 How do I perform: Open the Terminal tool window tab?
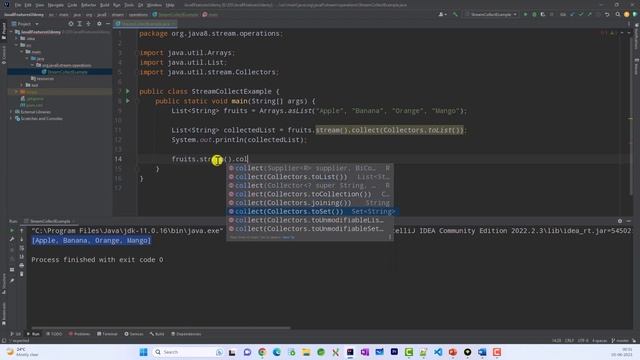click(x=107, y=334)
